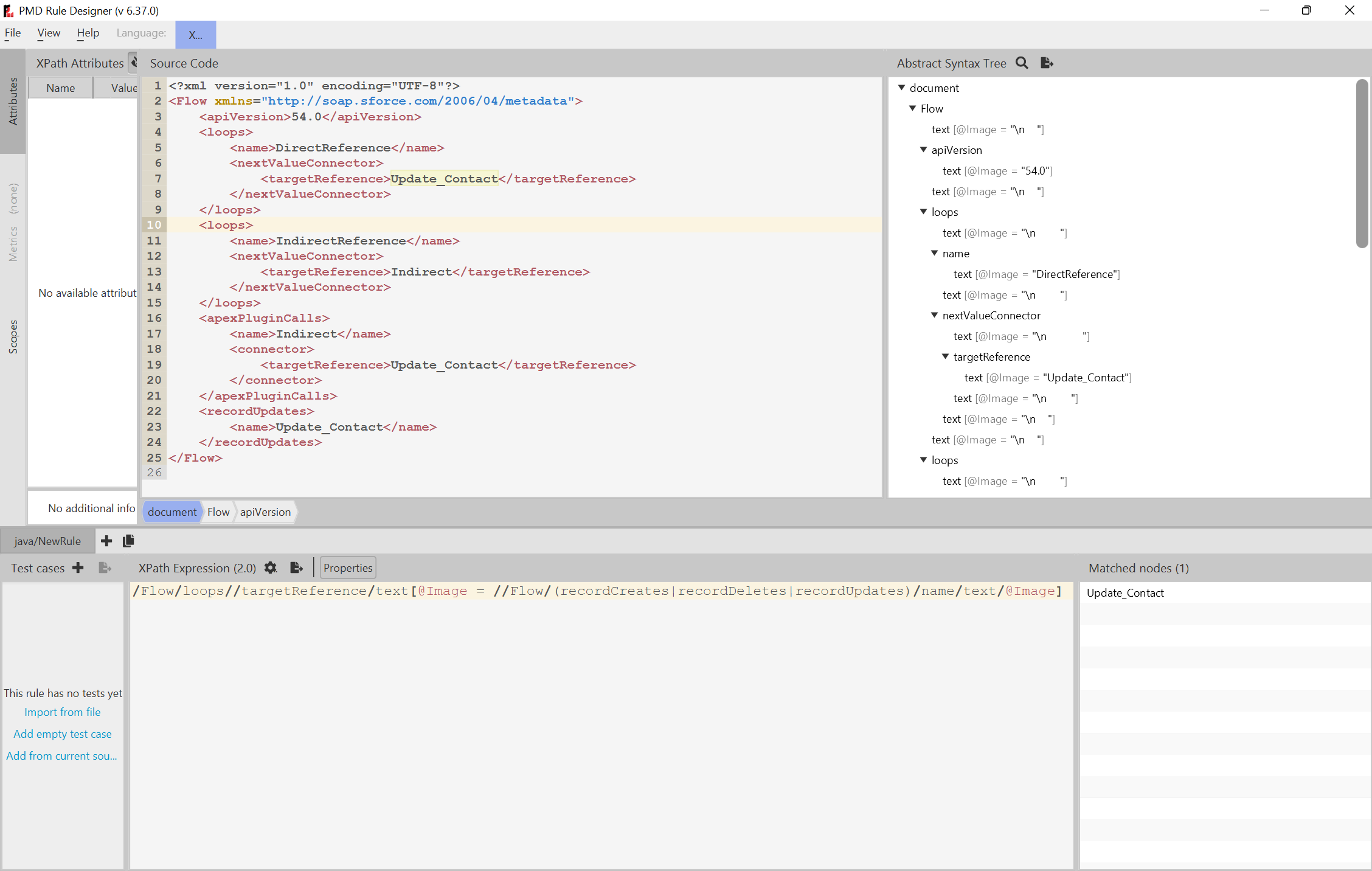1372x871 pixels.
Task: Open the View menu
Action: point(47,33)
